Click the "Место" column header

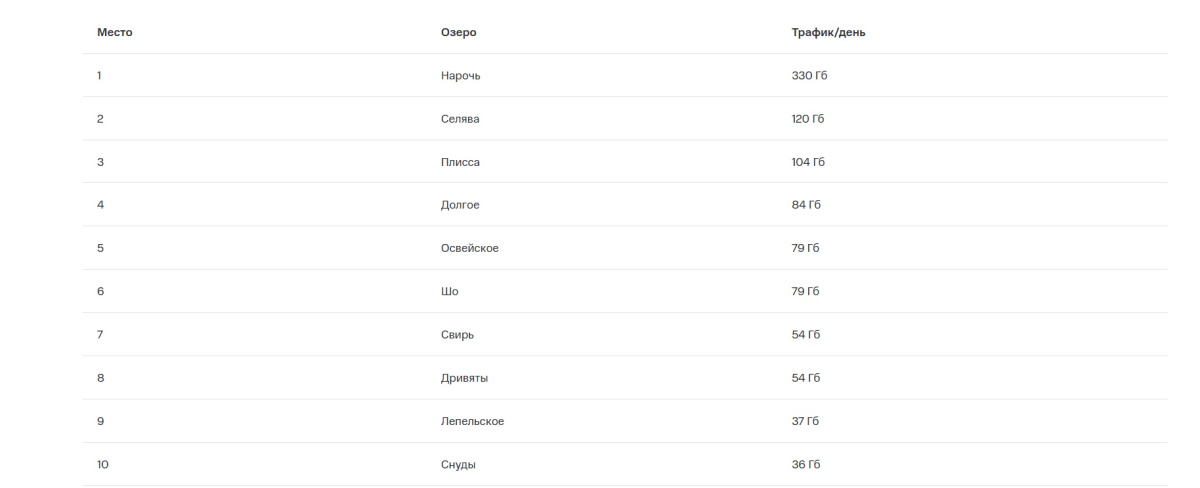(114, 33)
